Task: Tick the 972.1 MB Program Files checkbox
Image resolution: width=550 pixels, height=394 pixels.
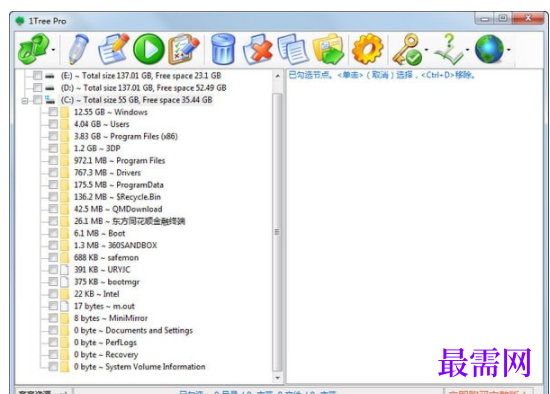Action: [x=53, y=160]
